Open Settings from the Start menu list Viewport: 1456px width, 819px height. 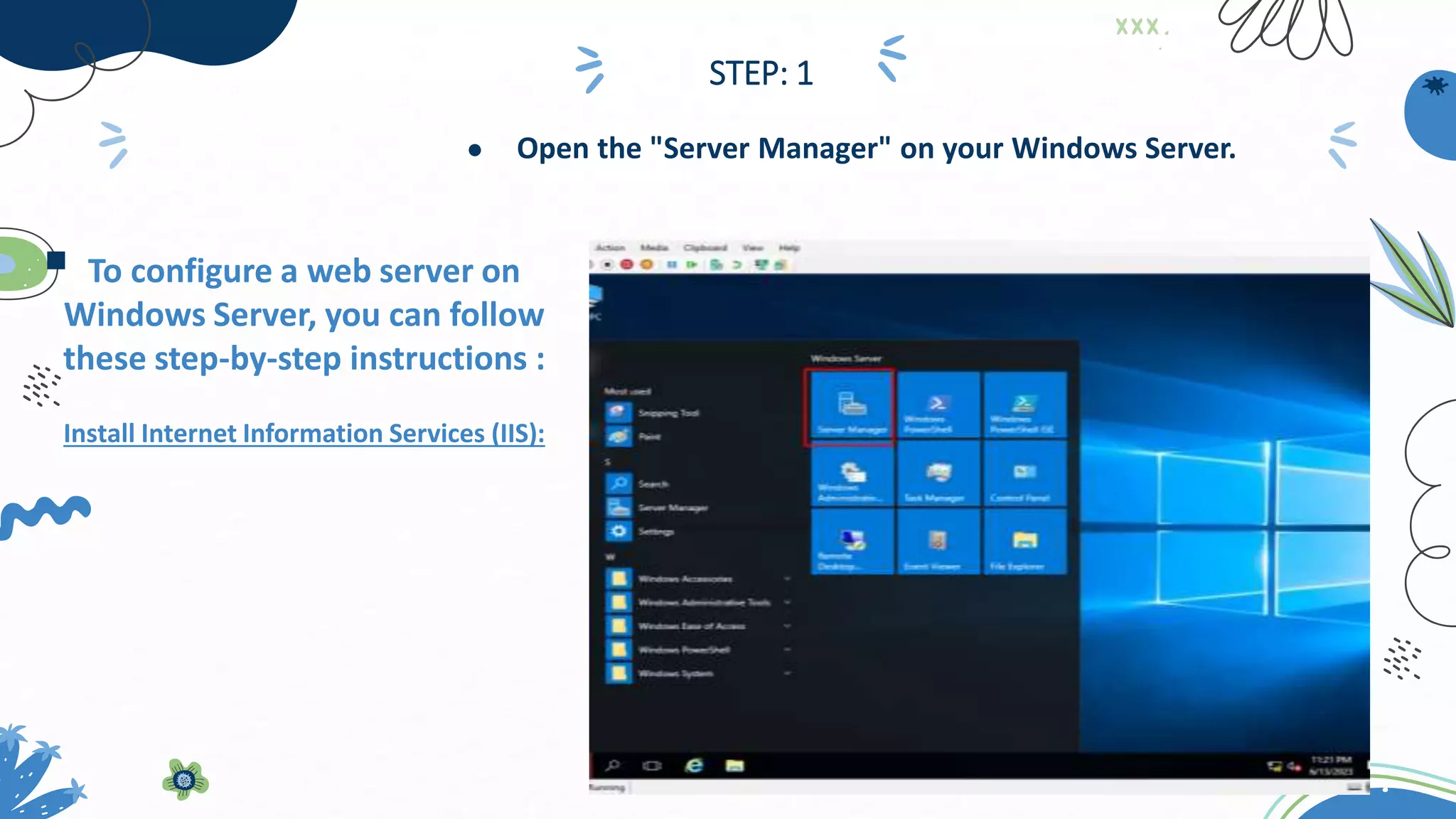click(641, 531)
